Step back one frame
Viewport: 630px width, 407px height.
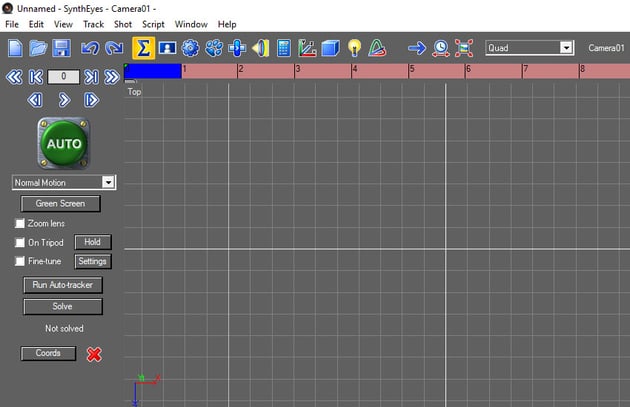point(35,100)
